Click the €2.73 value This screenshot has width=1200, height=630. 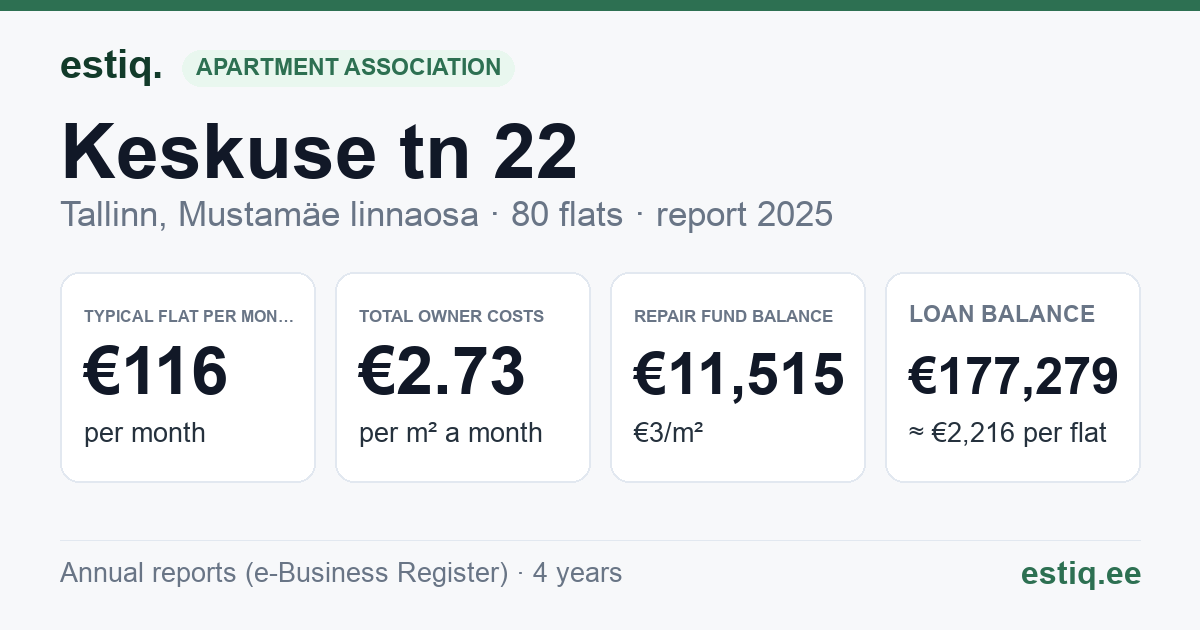(441, 373)
